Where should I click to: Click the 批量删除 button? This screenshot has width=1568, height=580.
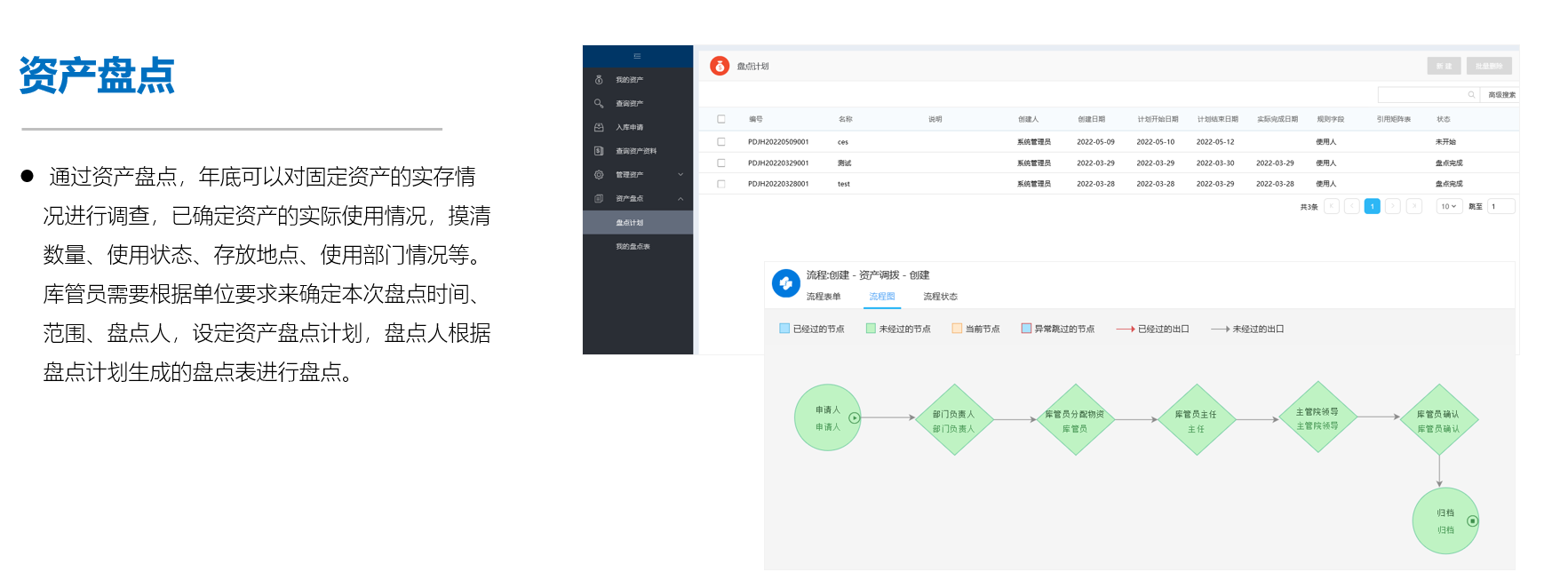point(1489,66)
